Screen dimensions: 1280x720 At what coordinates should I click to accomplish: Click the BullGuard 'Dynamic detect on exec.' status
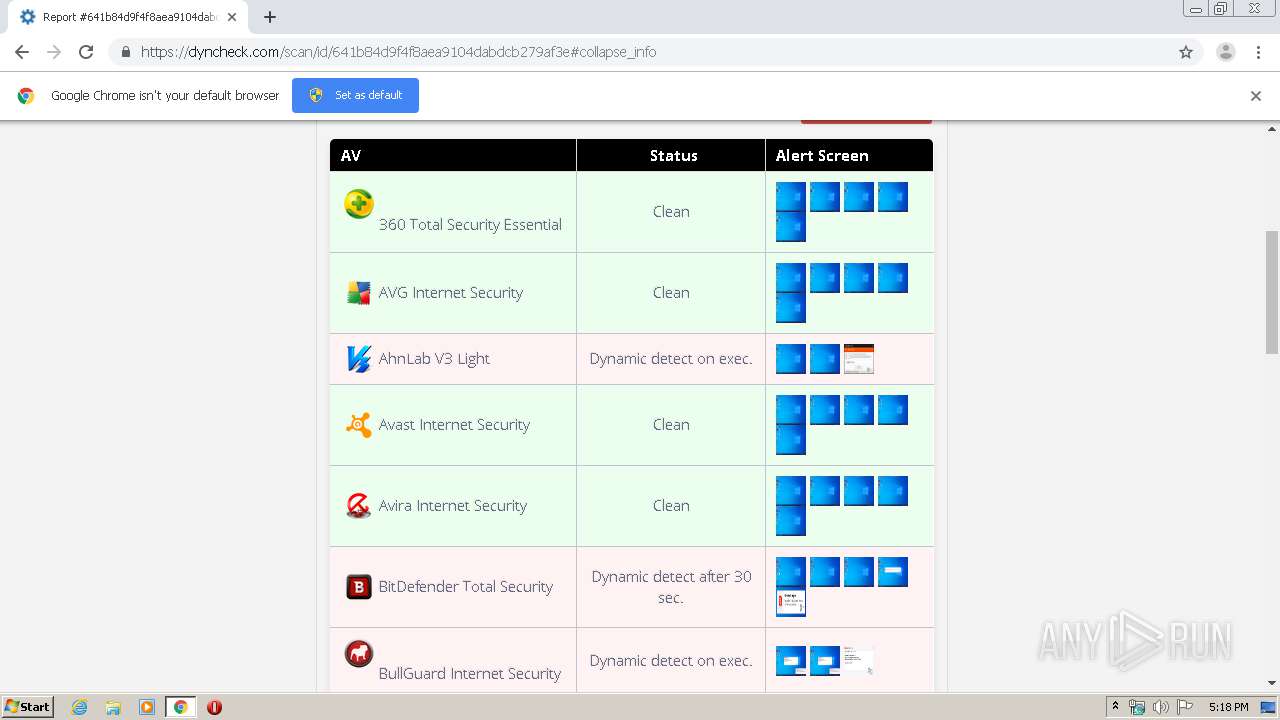[x=671, y=661]
